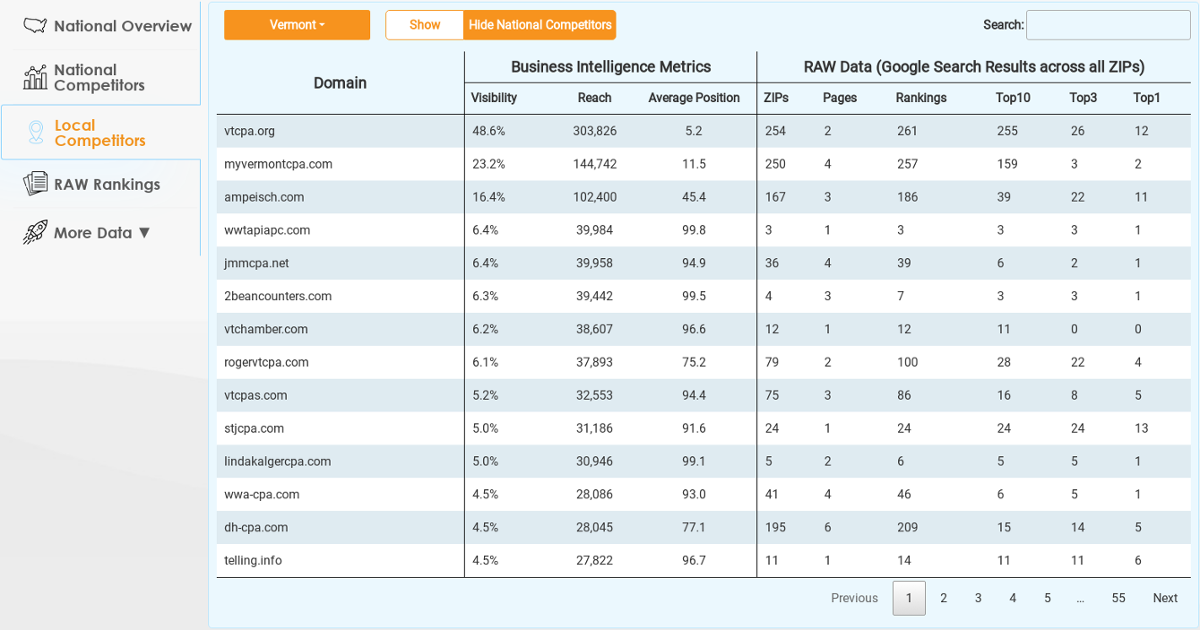Viewport: 1200px width, 630px height.
Task: Click domain jmmcpa.net
Action: tap(258, 263)
